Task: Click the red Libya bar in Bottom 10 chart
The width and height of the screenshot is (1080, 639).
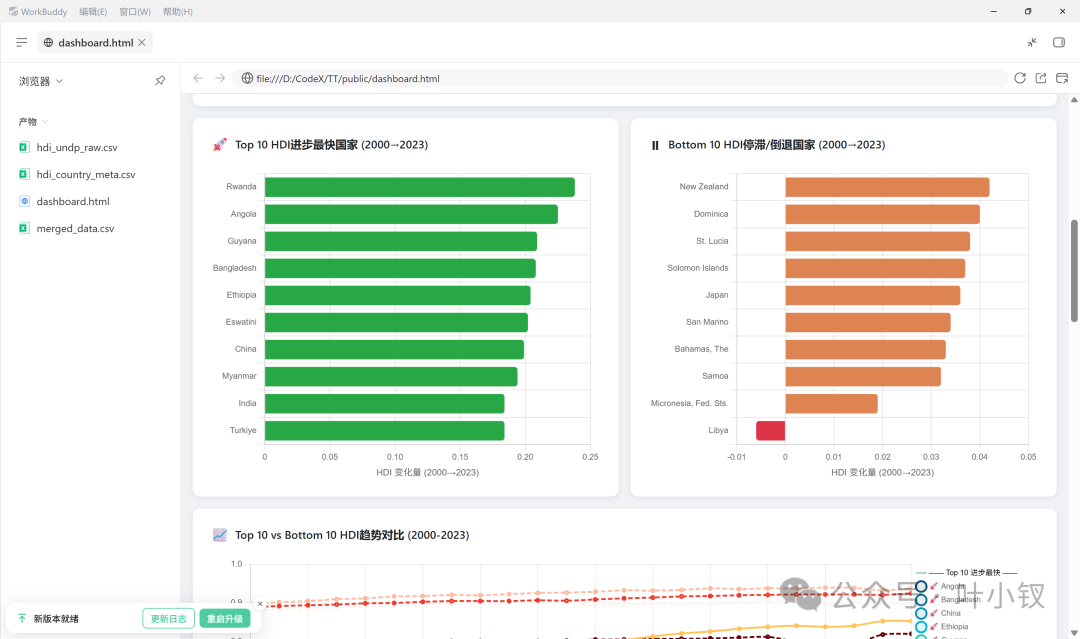Action: (771, 430)
